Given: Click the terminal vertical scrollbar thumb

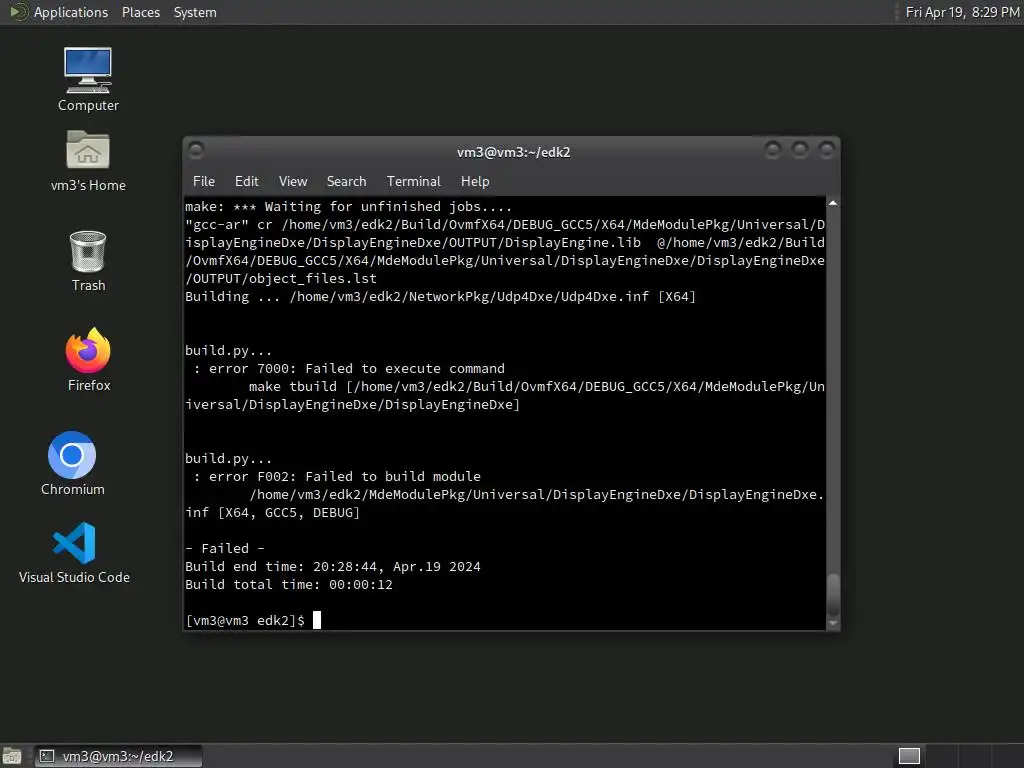Looking at the screenshot, I should pyautogui.click(x=833, y=593).
